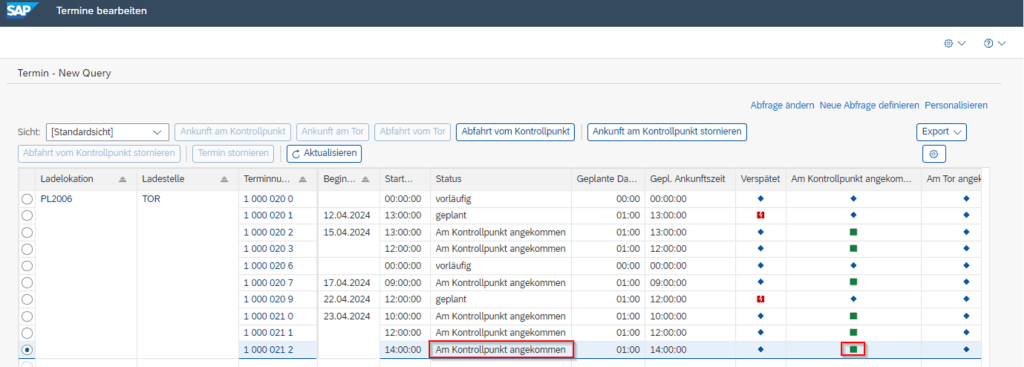Open the Abfrage ändern link
The image size is (1024, 367).
click(x=782, y=104)
